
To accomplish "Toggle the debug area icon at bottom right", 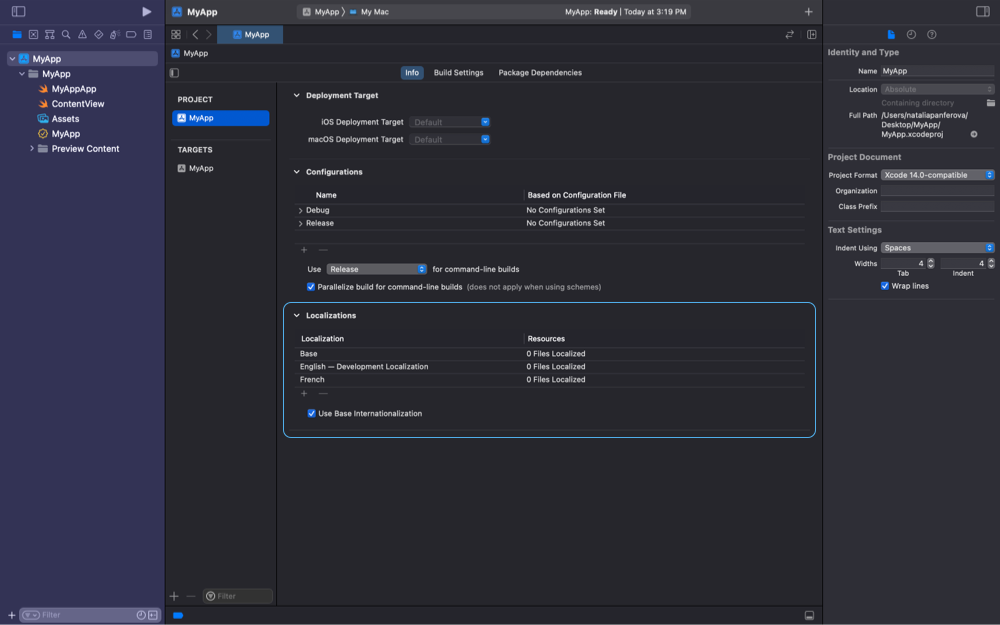I will [x=809, y=615].
